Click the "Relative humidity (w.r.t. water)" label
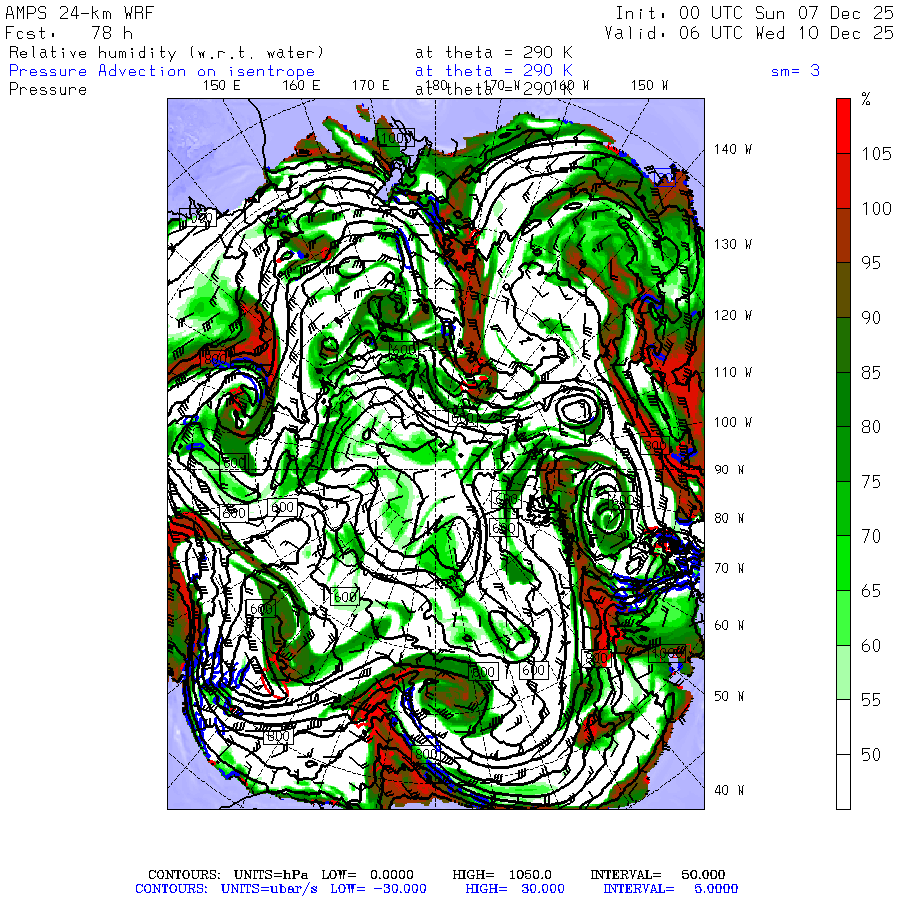Viewport: 900px width, 900px height. (x=166, y=53)
